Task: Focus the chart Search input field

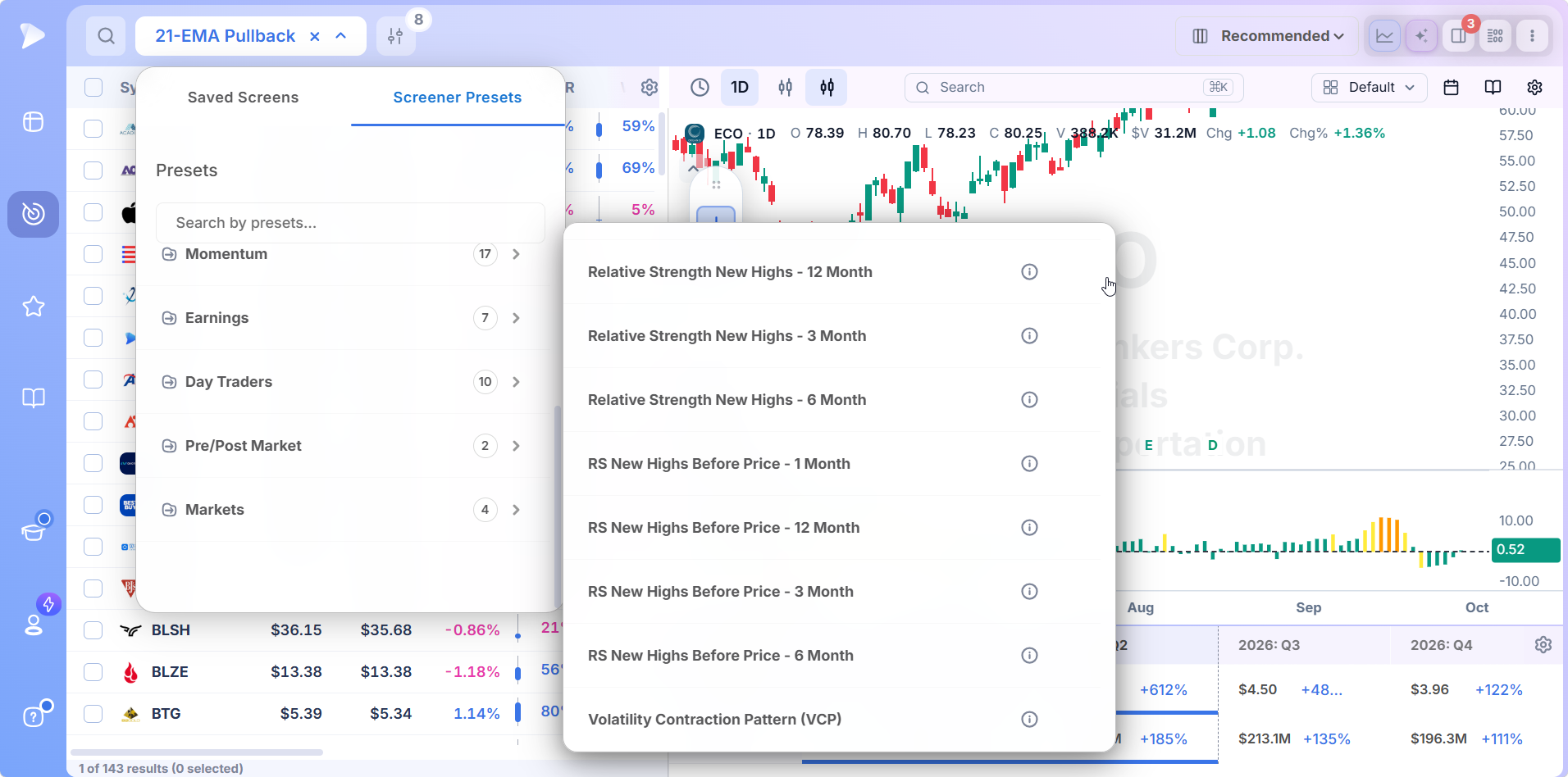Action: pyautogui.click(x=1073, y=88)
